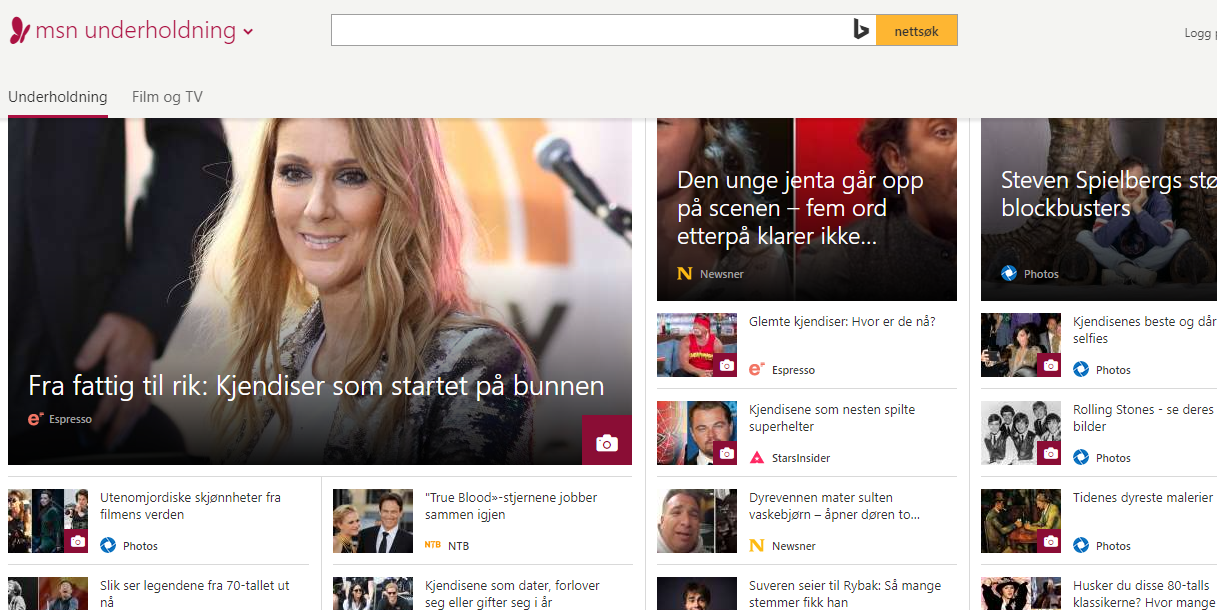Click the MSN butterfly logo
Image resolution: width=1217 pixels, height=610 pixels.
pyautogui.click(x=19, y=29)
